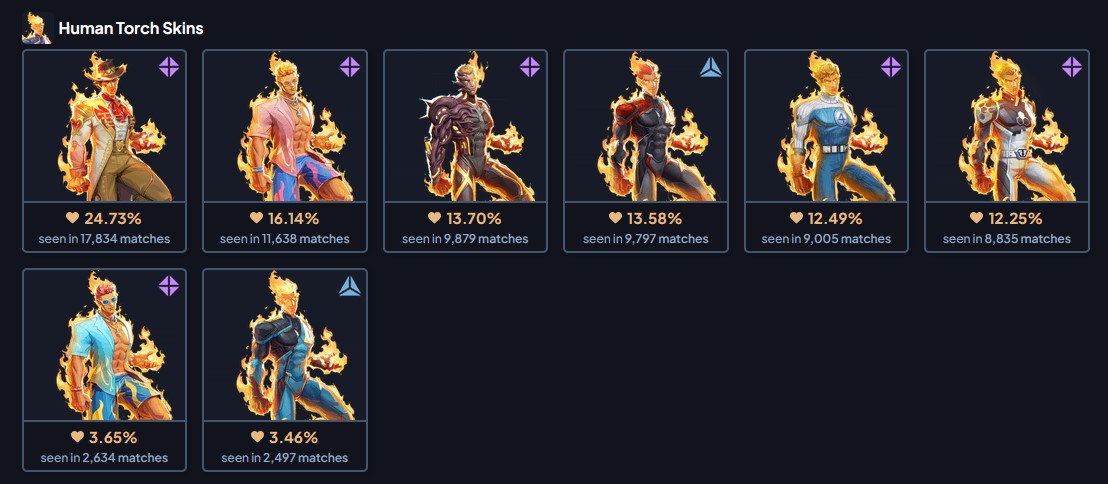Click the purple rarity icon on the 12.49% skin
The height and width of the screenshot is (484, 1108).
[x=891, y=67]
